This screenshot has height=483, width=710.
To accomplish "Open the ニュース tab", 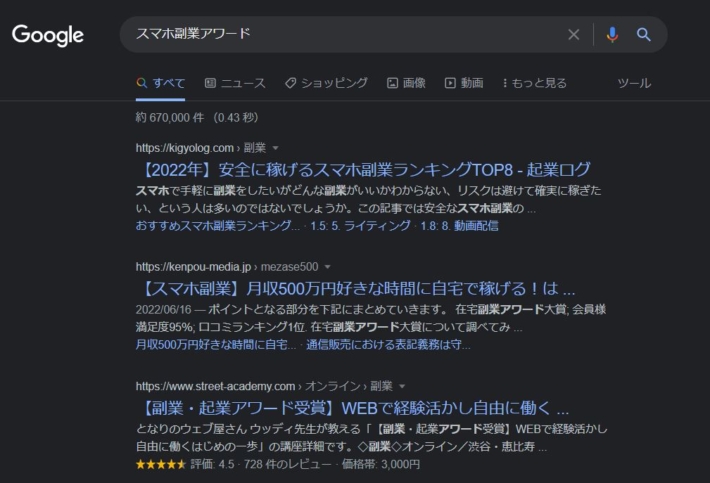I will [x=235, y=83].
